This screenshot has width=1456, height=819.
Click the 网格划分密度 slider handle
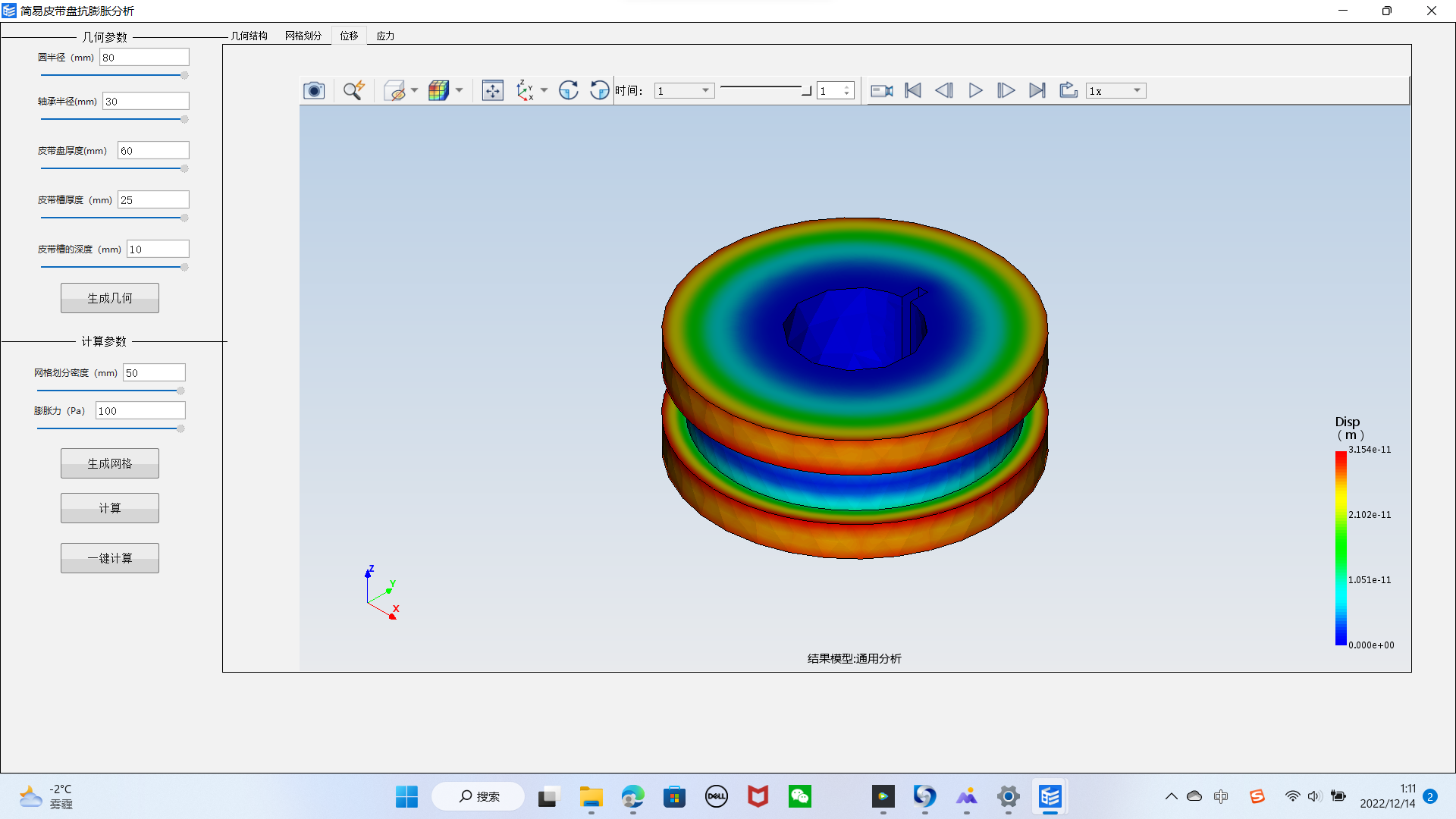[x=180, y=391]
